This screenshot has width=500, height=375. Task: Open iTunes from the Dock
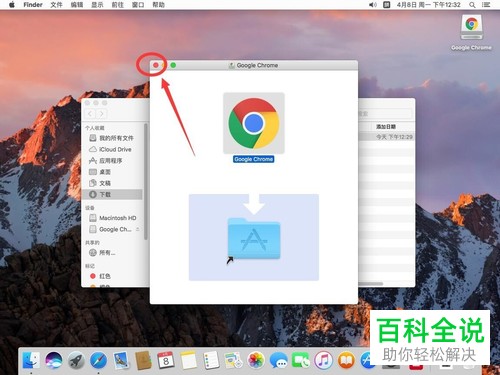323,360
